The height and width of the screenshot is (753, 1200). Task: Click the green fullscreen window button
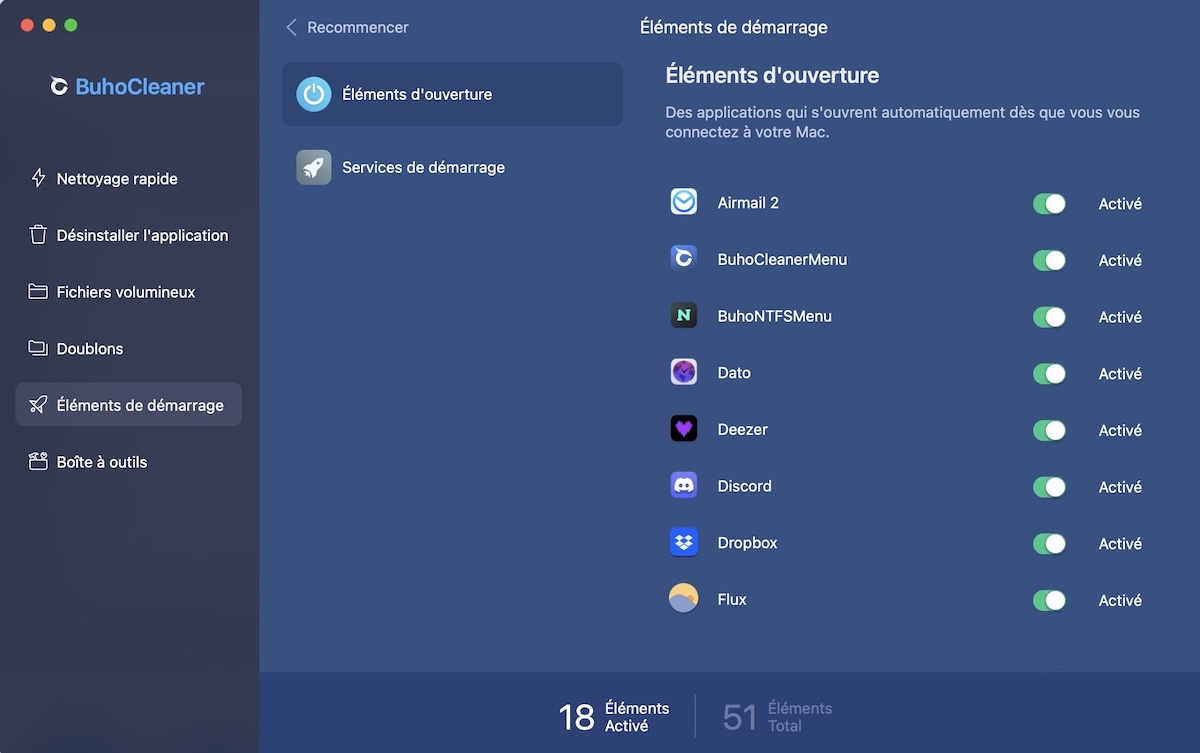(x=71, y=25)
